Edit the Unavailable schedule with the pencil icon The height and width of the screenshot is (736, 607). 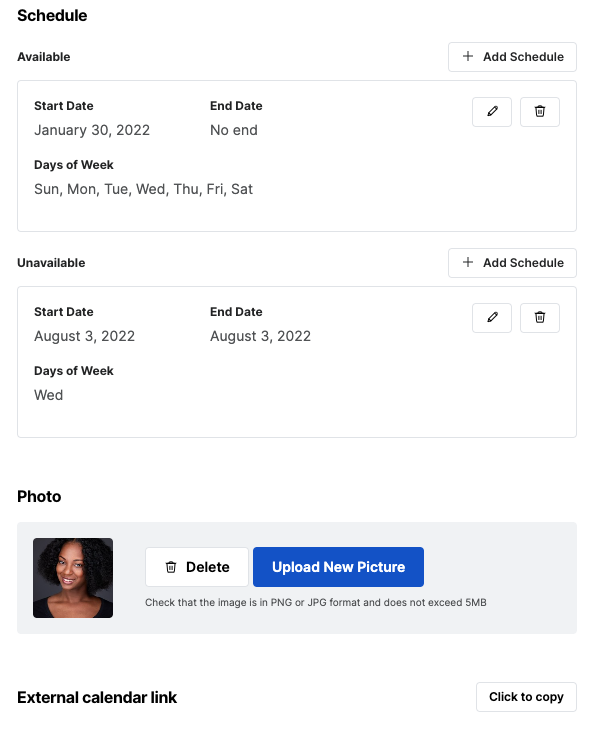tap(492, 318)
